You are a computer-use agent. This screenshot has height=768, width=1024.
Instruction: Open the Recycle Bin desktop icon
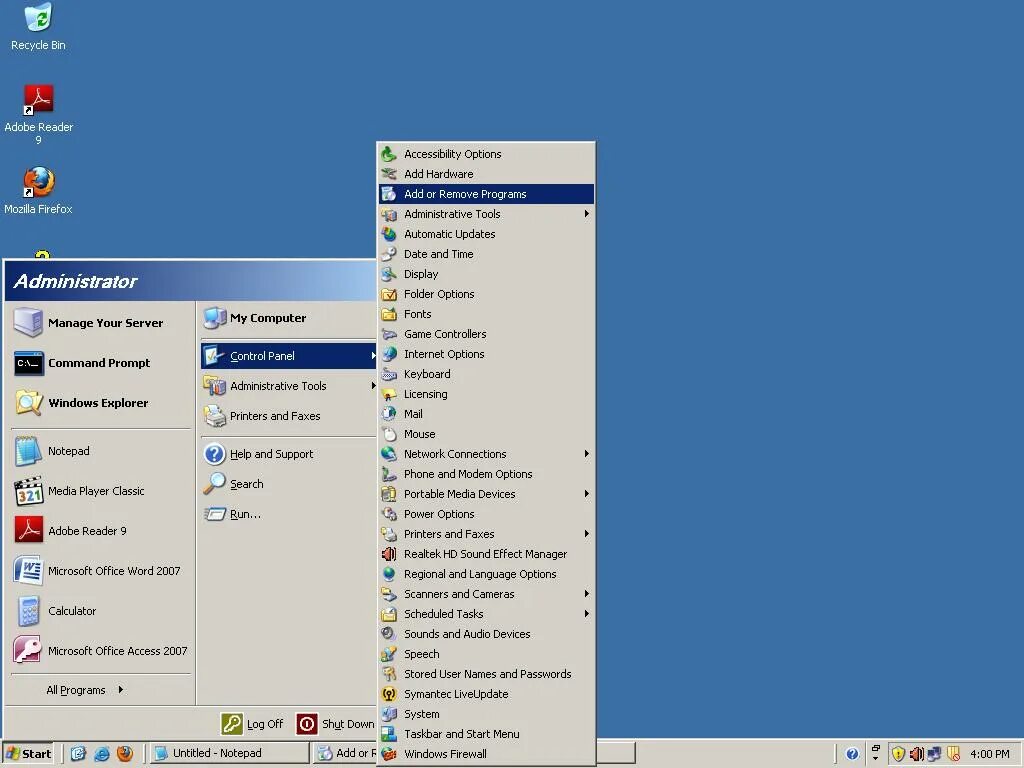(38, 27)
